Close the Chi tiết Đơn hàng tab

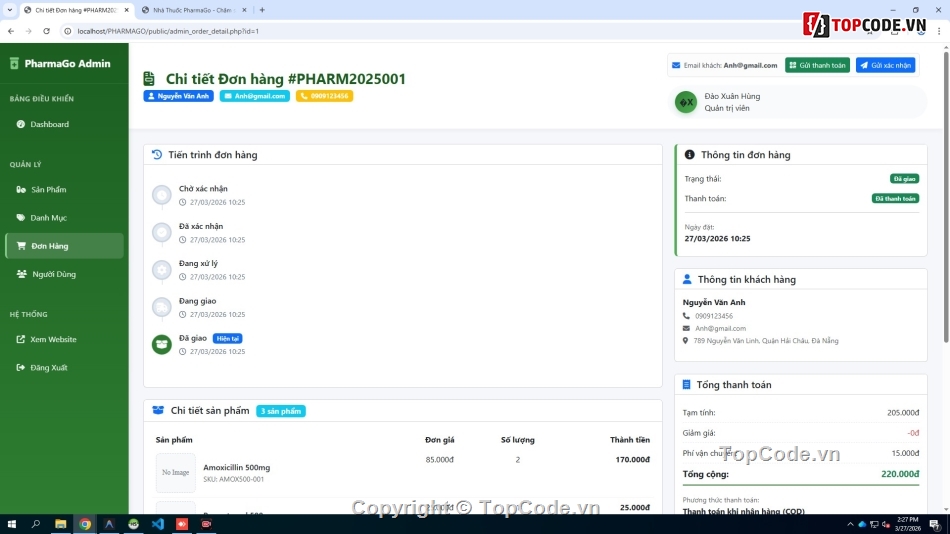127,10
